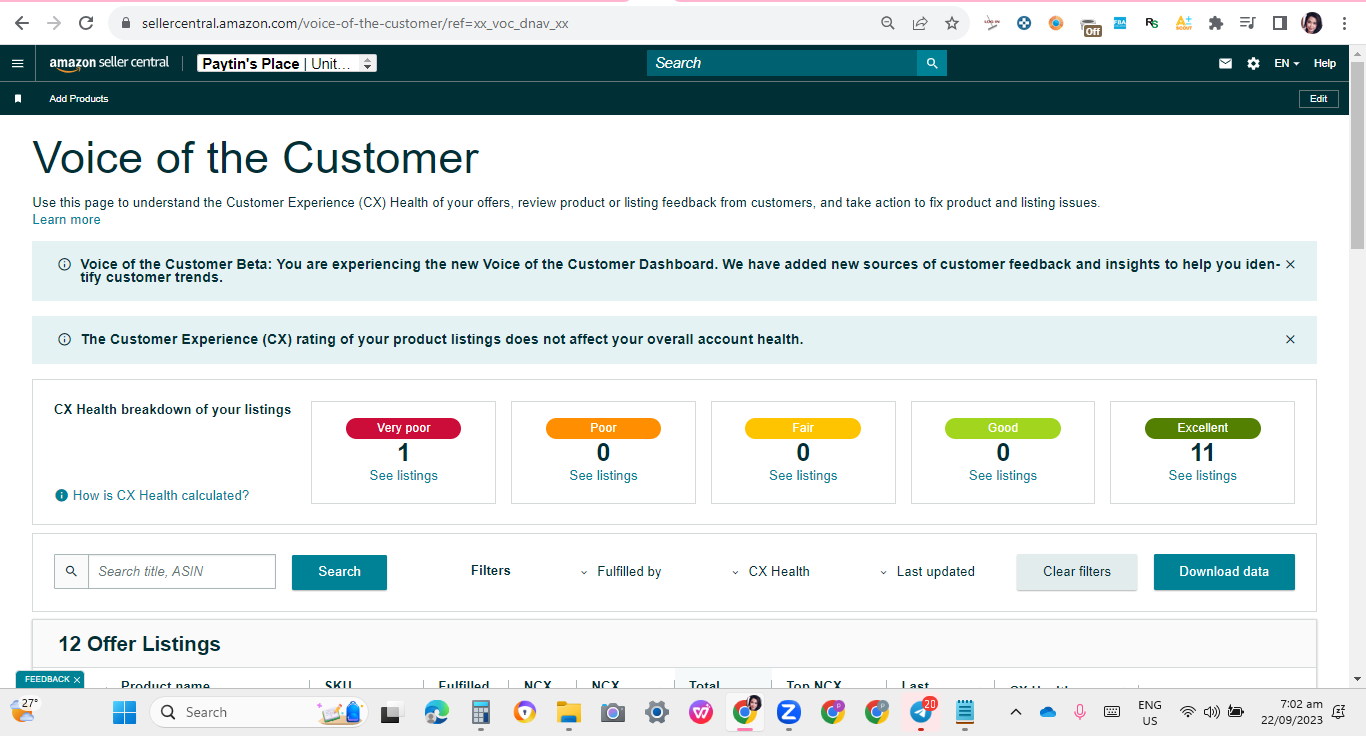1366x736 pixels.
Task: Click the Excellent dark green badge
Action: [1203, 428]
